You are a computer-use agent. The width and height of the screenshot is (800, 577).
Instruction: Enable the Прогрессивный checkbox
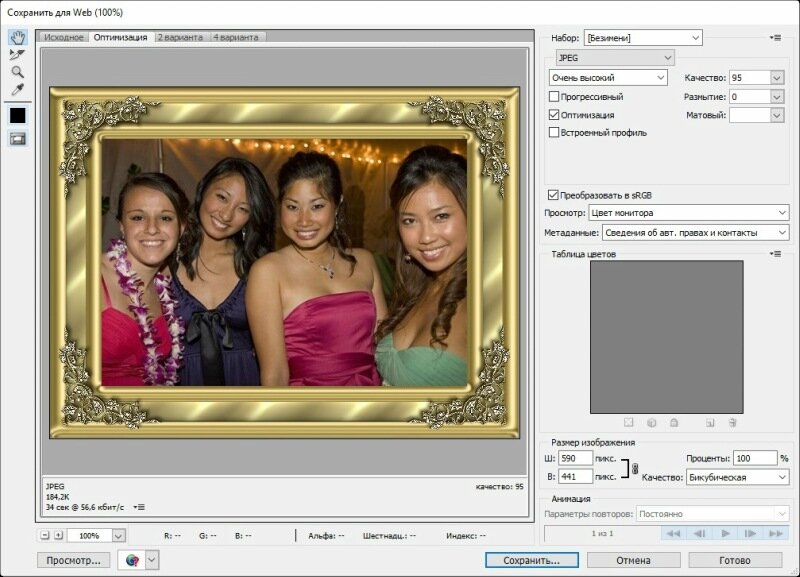[554, 97]
